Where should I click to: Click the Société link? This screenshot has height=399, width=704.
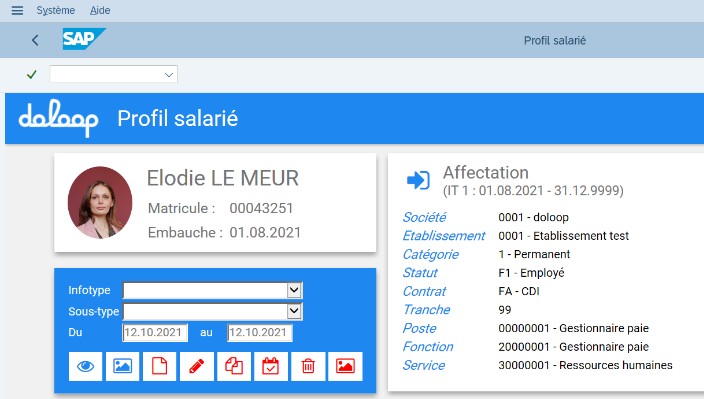coord(424,217)
